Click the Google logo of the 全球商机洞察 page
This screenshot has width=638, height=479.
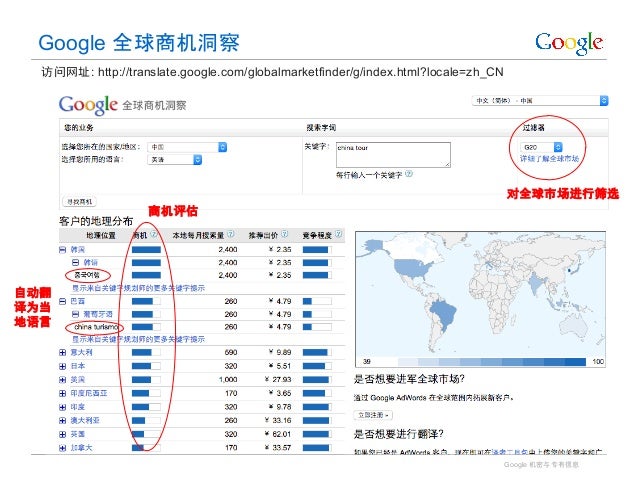[88, 105]
